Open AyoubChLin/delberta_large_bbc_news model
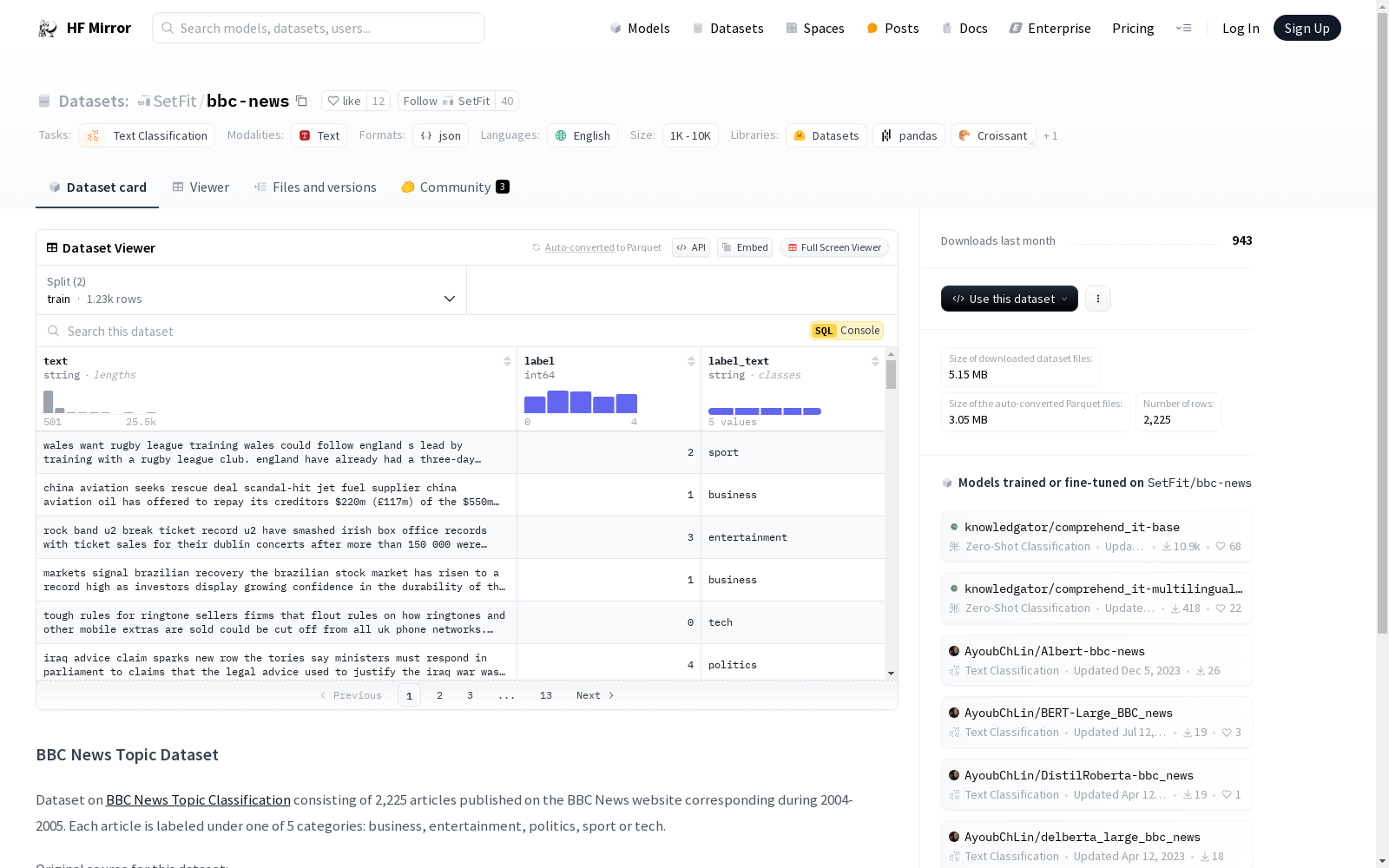 (1096, 846)
